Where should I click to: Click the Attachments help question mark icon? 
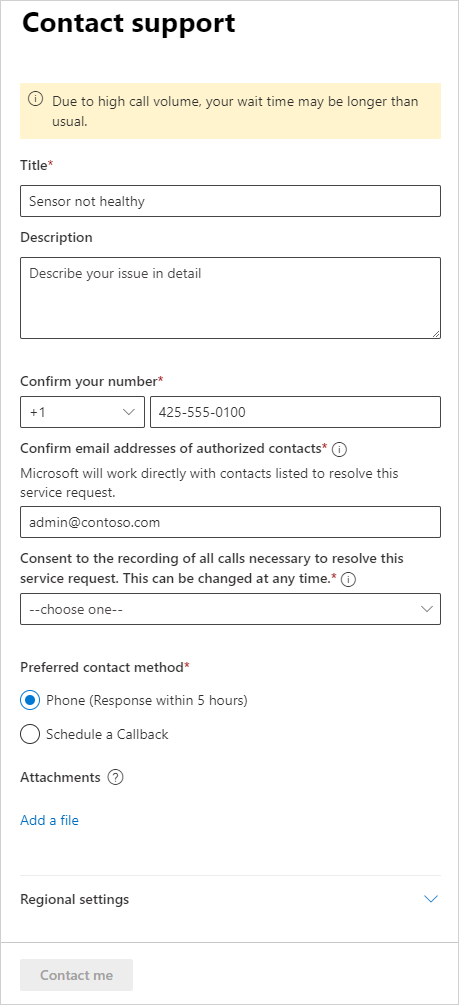click(x=115, y=777)
